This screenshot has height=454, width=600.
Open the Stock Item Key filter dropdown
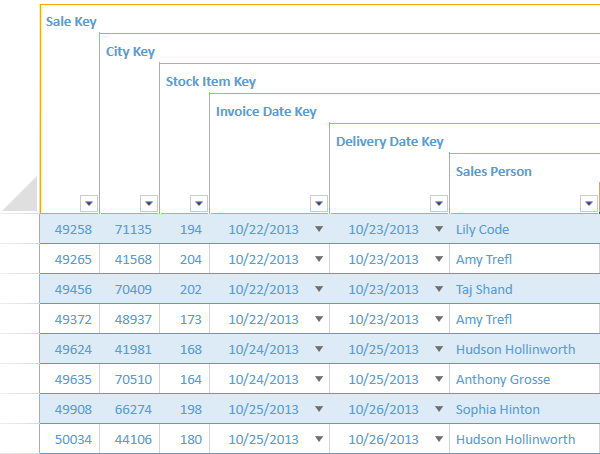[199, 203]
